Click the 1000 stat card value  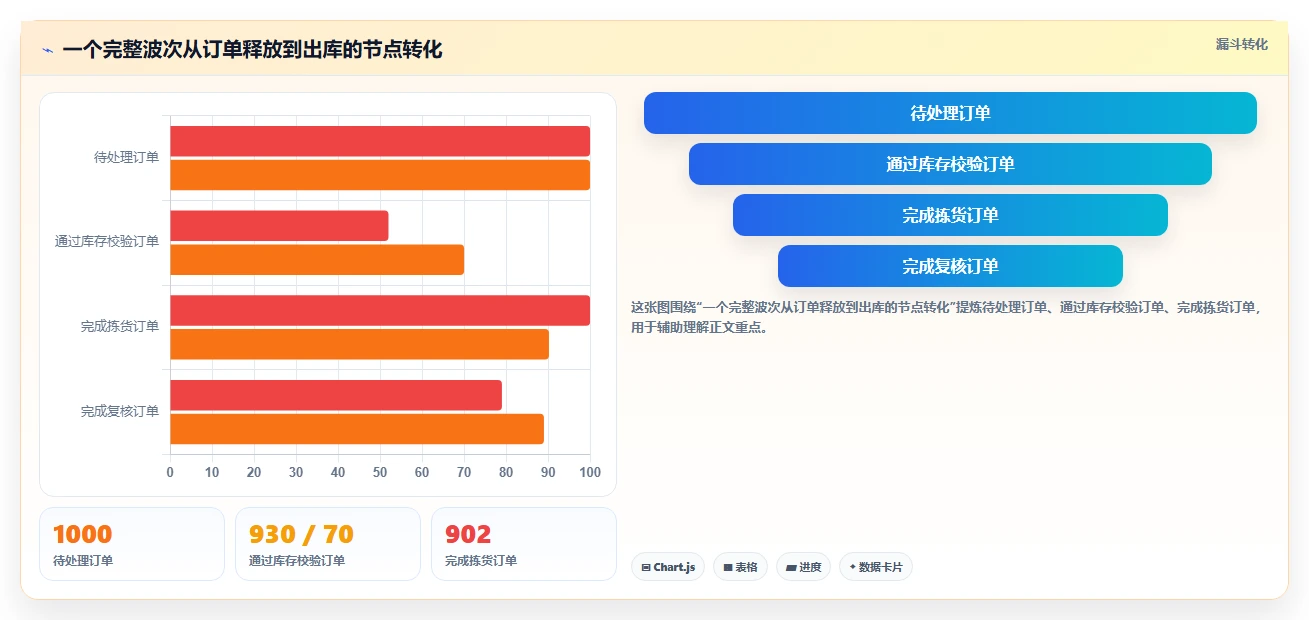click(82, 534)
